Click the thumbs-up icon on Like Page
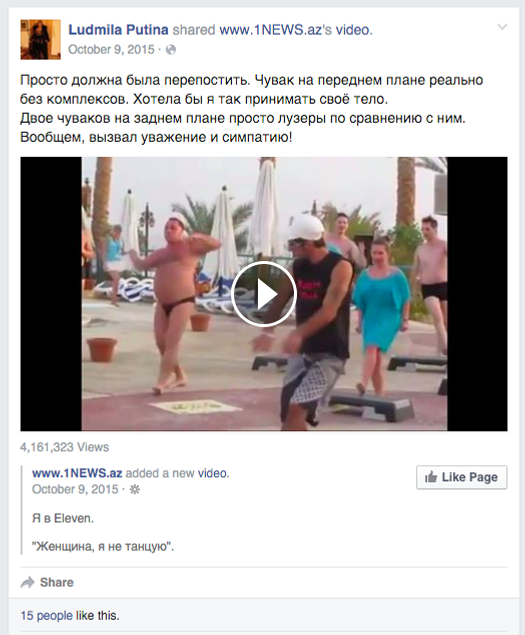Viewport: 525px width, 635px height. (431, 477)
